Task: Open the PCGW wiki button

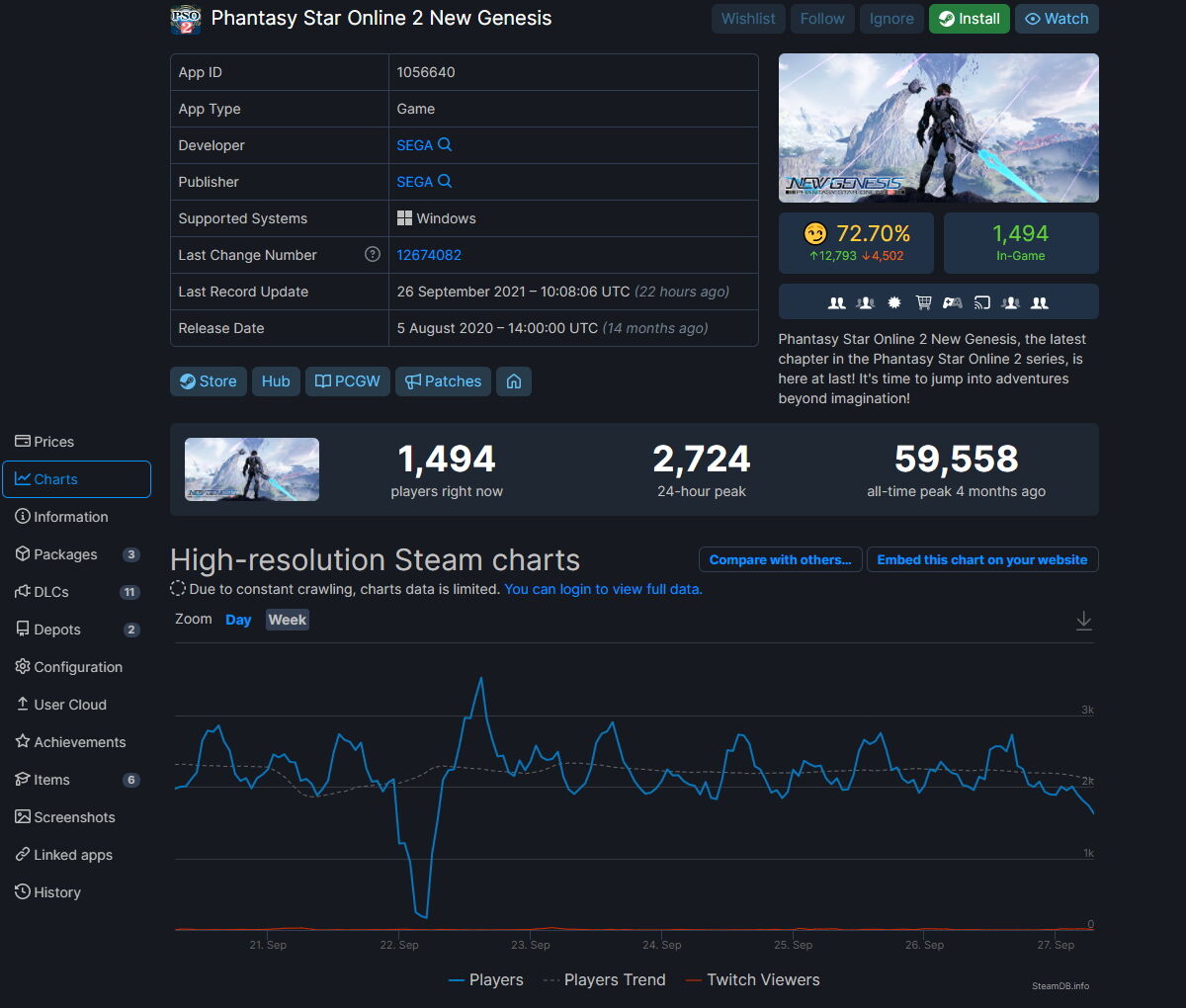Action: [348, 381]
